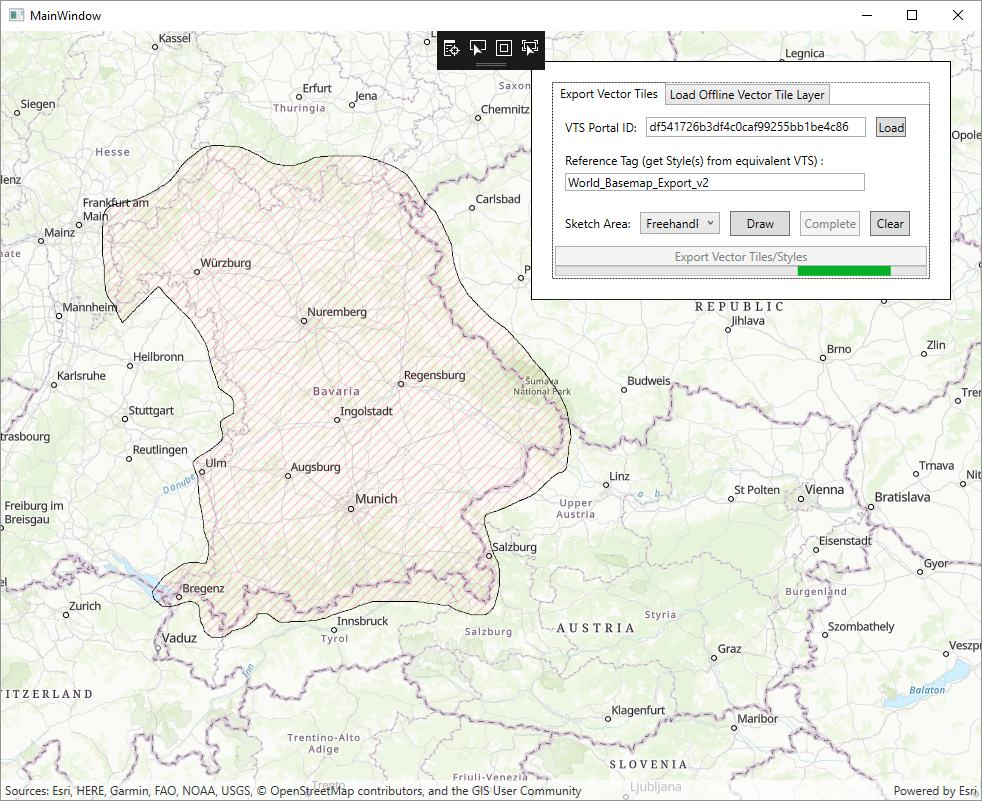
Task: Toggle the Display Layout Adorners icon
Action: pos(504,48)
